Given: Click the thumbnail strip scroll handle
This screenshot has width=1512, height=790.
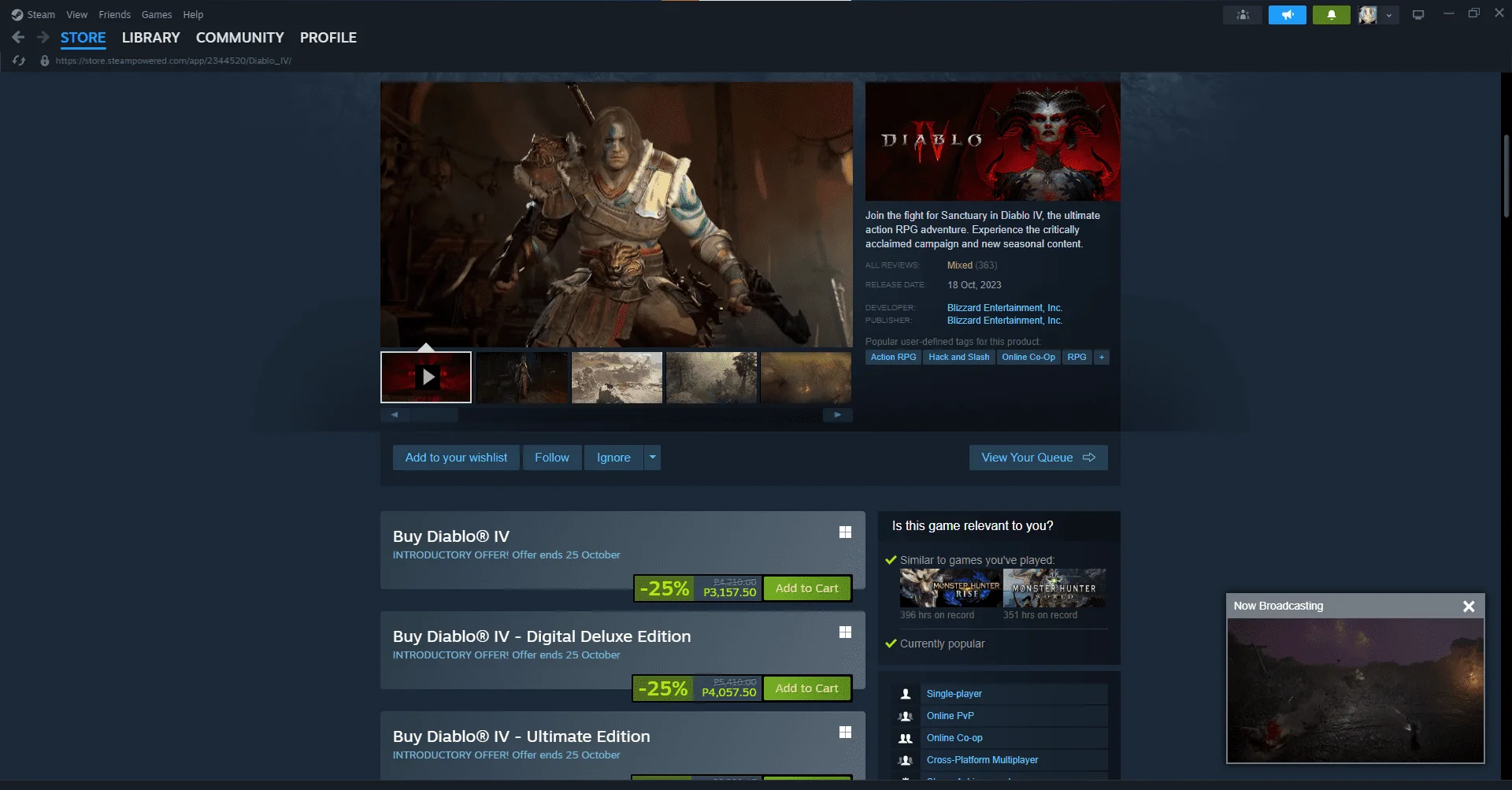Looking at the screenshot, I should click(434, 415).
